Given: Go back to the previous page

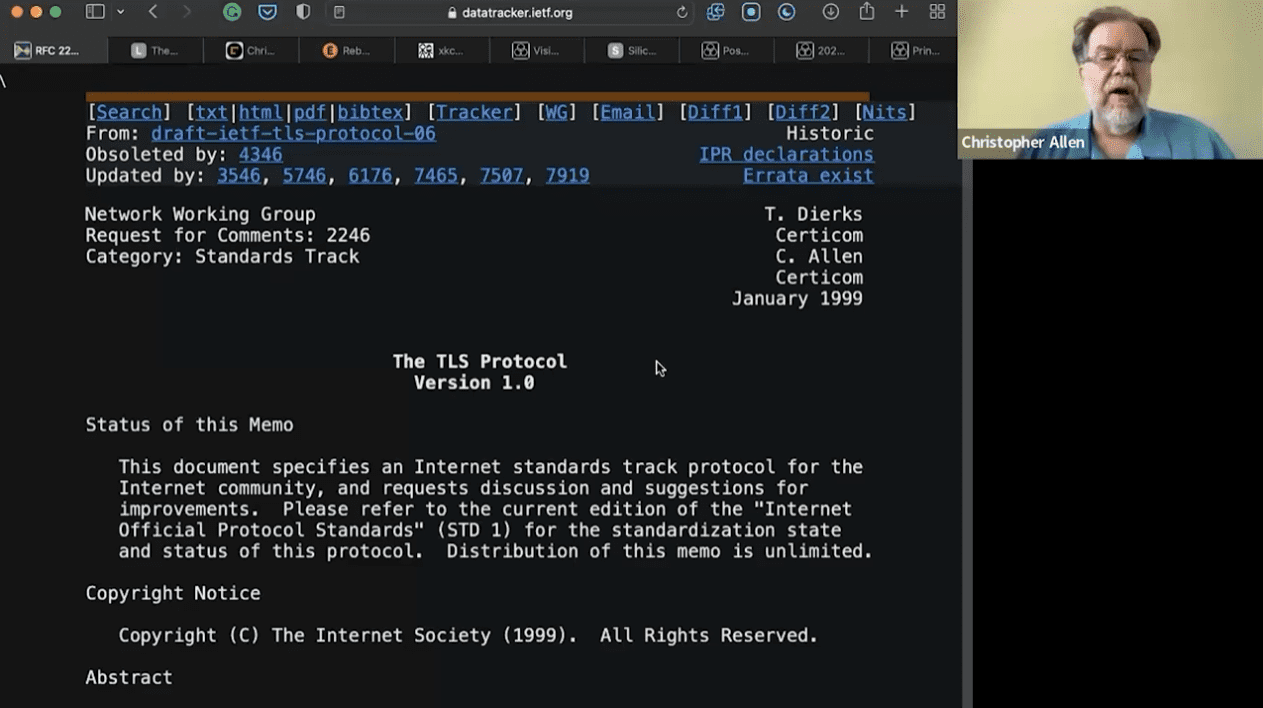Looking at the screenshot, I should pyautogui.click(x=153, y=12).
